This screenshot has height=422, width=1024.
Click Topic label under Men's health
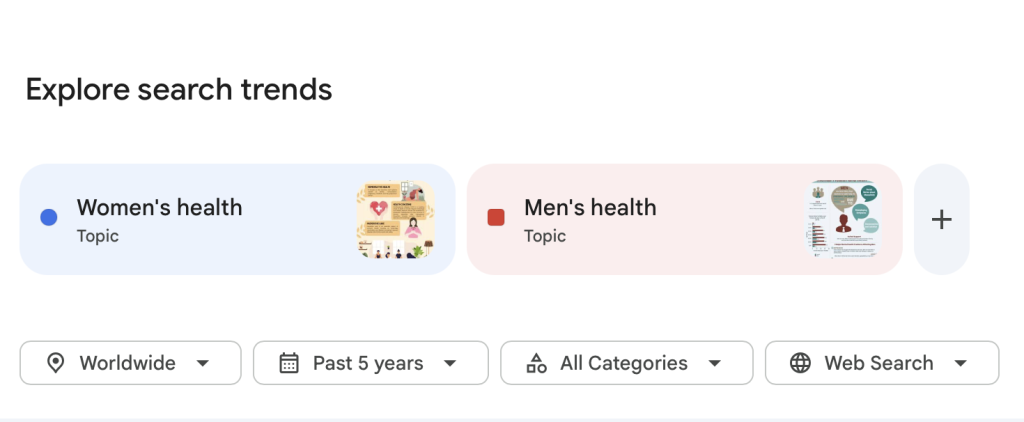pos(545,236)
